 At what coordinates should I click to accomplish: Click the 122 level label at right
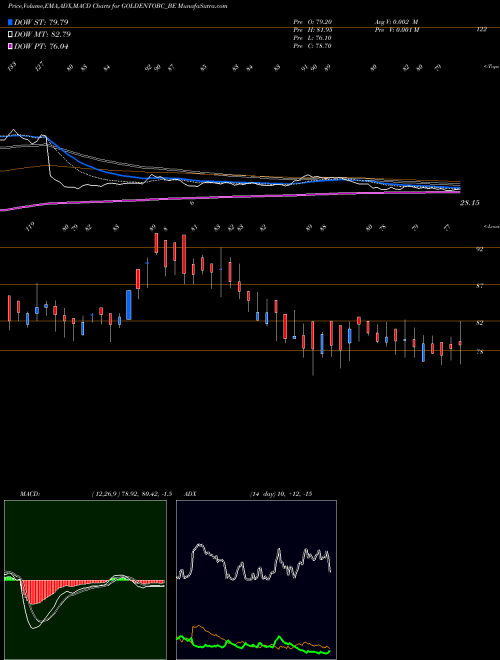tap(481, 29)
